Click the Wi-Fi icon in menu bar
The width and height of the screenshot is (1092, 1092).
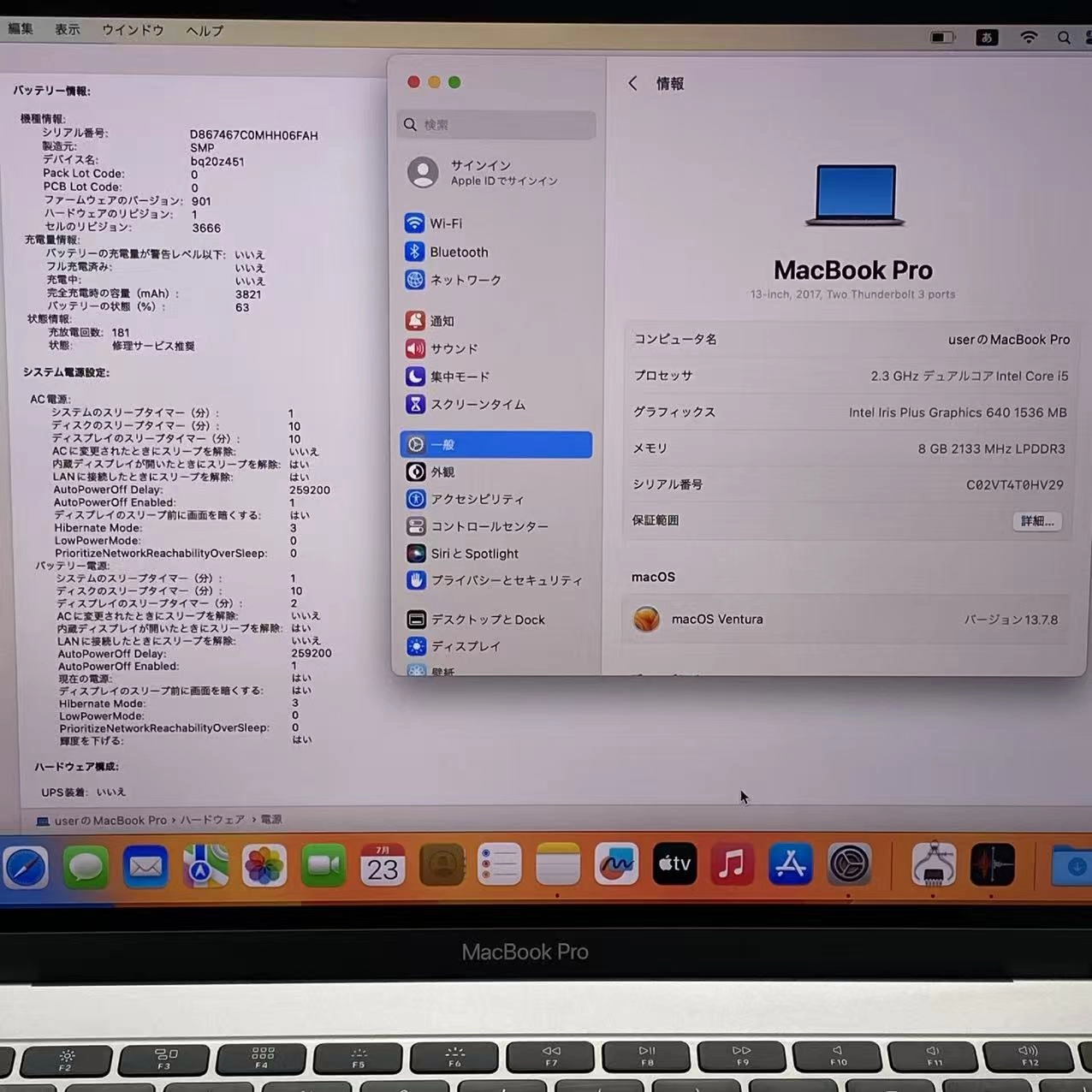coord(1029,38)
